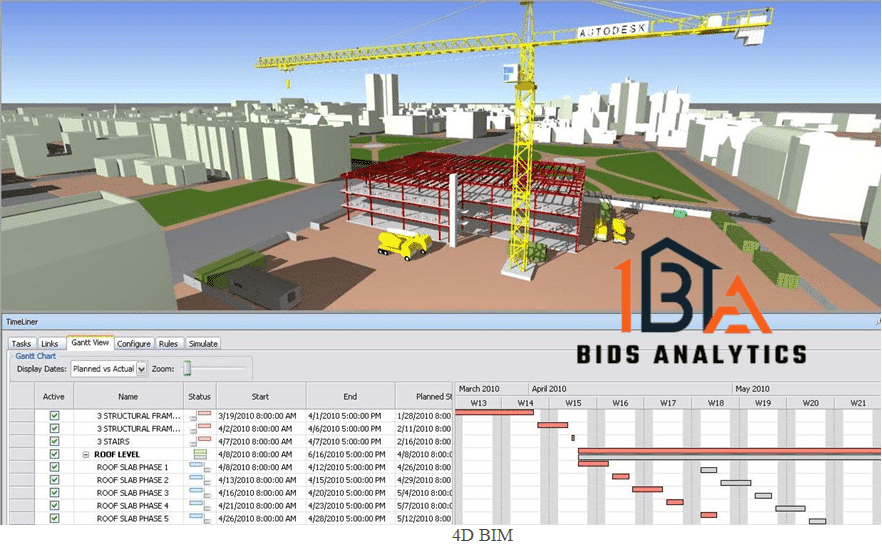
Task: Toggle Active checkbox for ROOF SLAB PHASE 3
Action: click(x=55, y=493)
